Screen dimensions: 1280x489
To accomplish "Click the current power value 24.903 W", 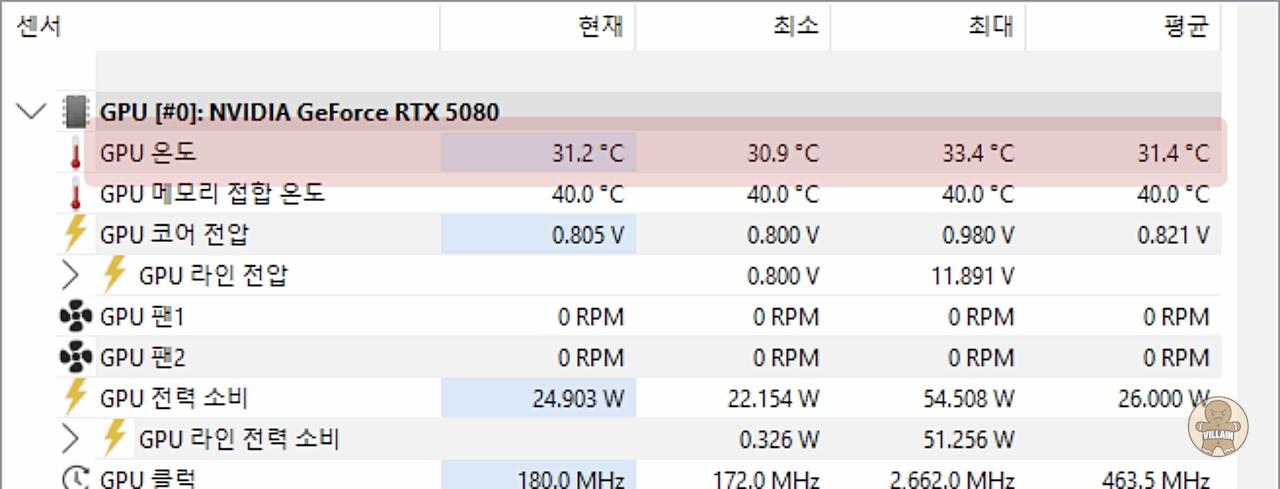I will 578,399.
